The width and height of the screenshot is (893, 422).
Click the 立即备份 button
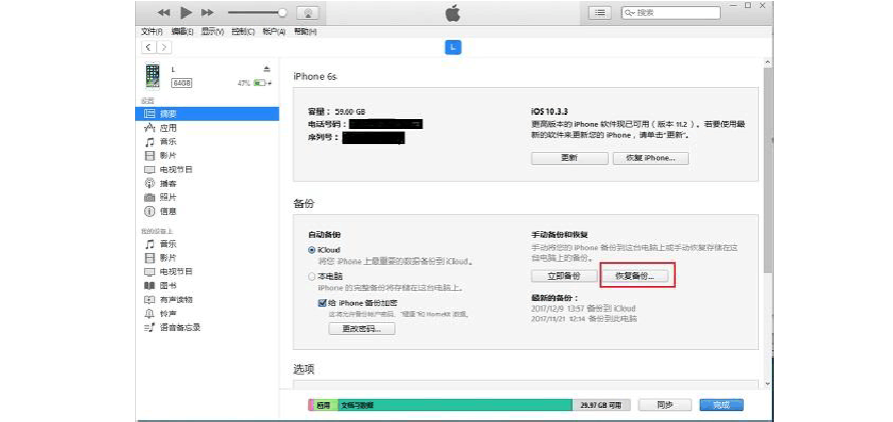[564, 276]
